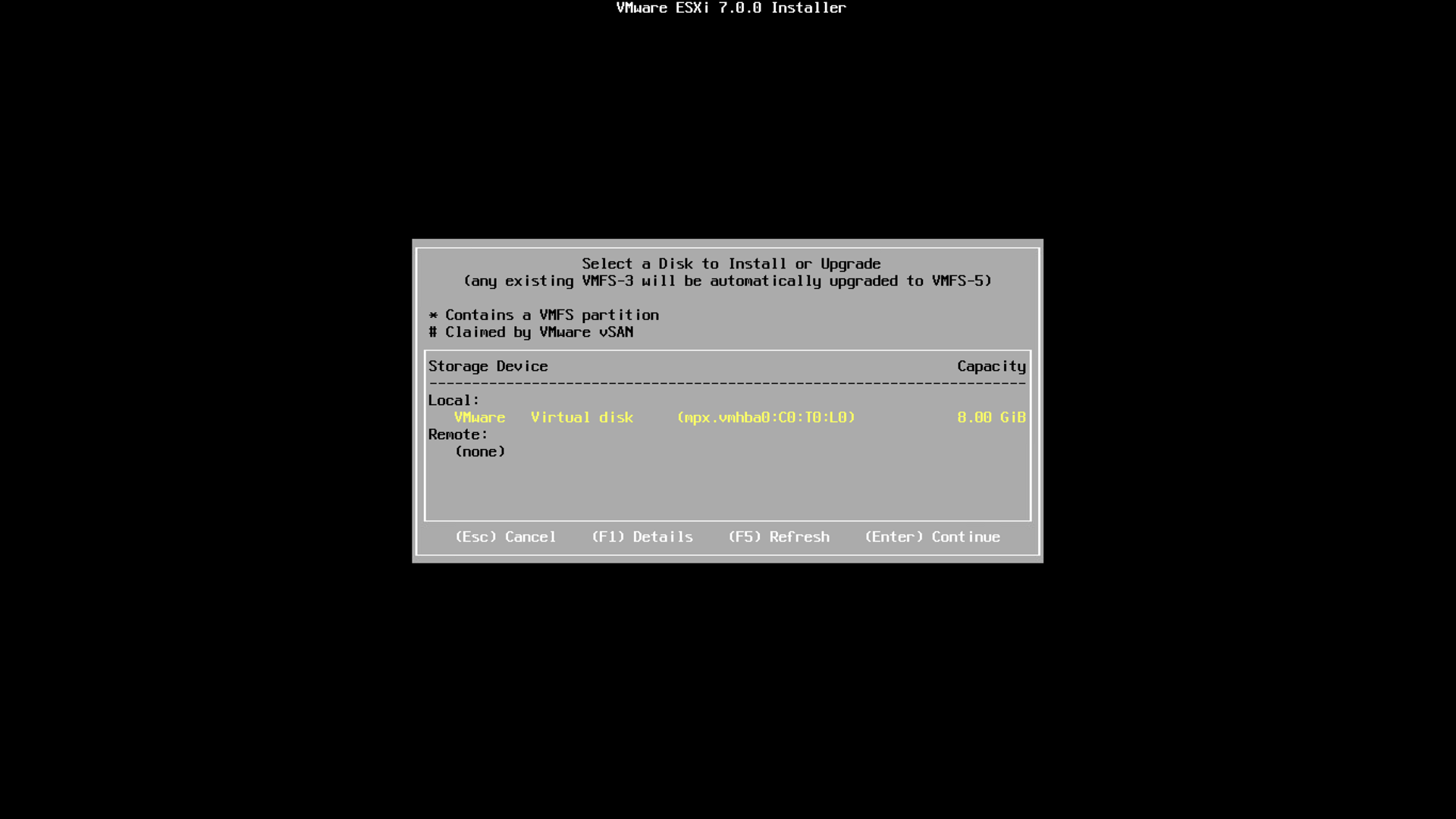Click the 'Claimed by VMware vSAN' legend
The height and width of the screenshot is (819, 1456).
[x=531, y=332]
